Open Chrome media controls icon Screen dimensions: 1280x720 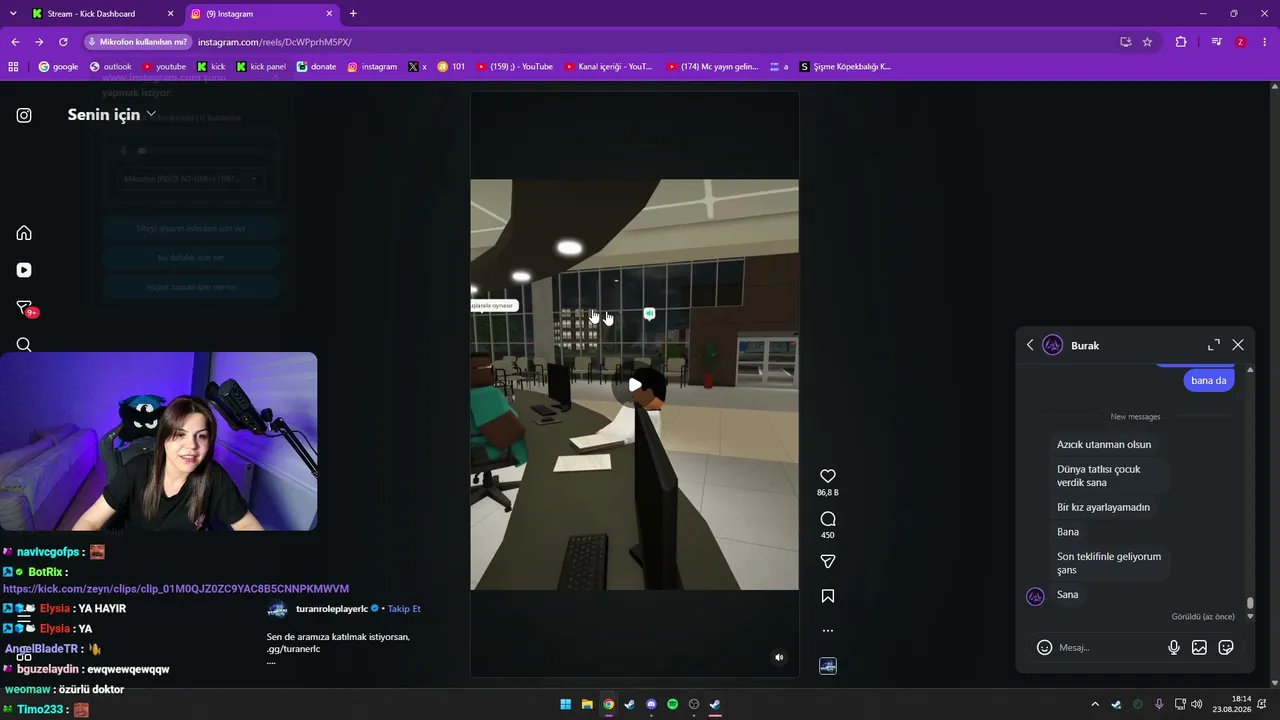pos(1216,42)
